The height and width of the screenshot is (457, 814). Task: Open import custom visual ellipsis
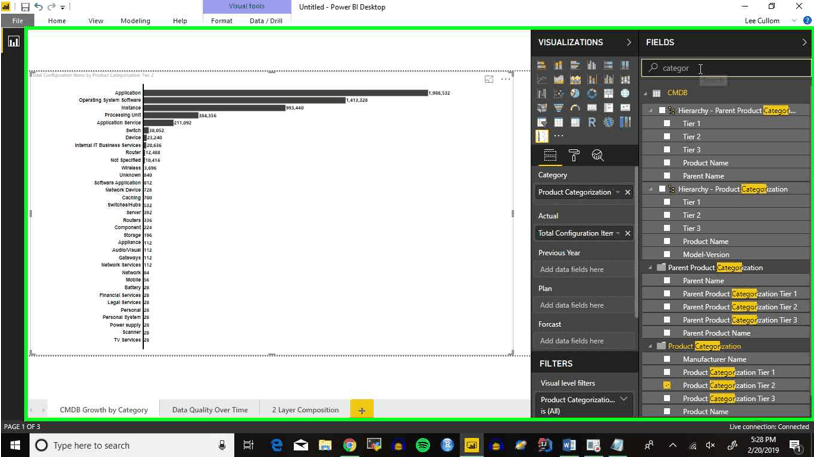tap(559, 136)
